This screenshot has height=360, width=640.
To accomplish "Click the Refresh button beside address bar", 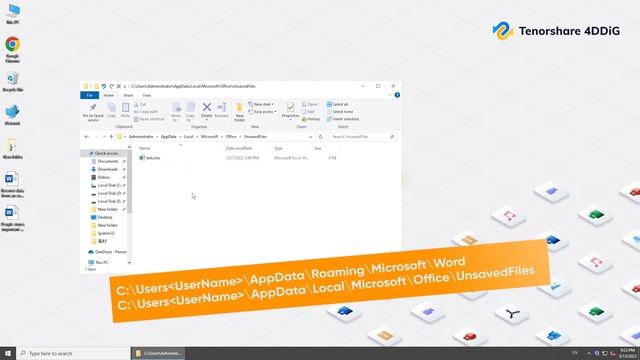I will 320,137.
